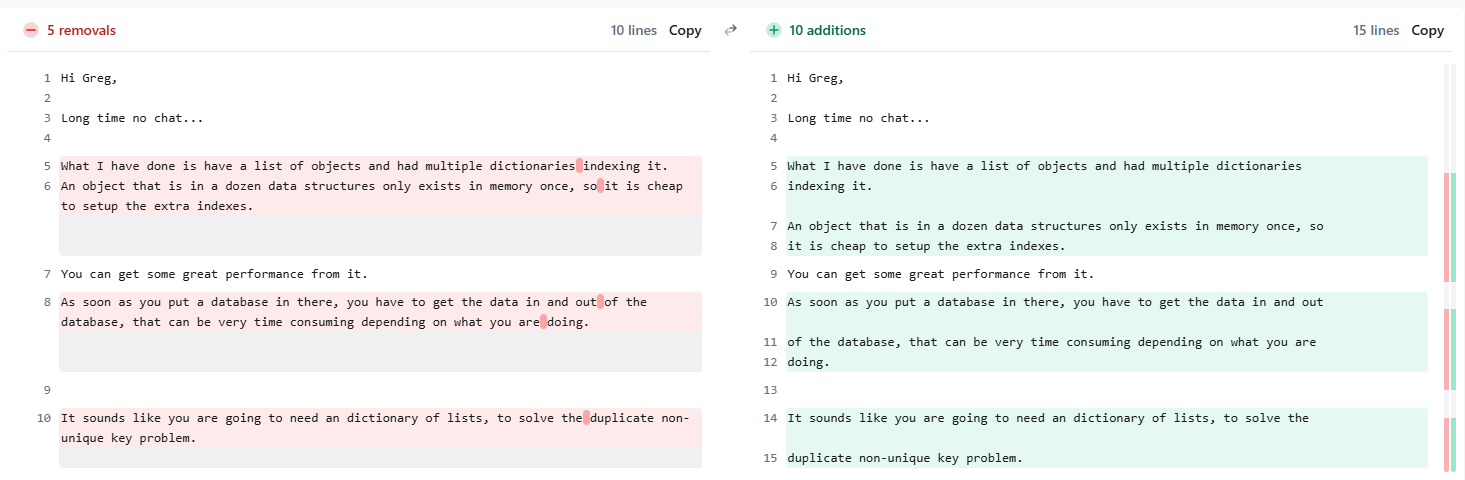Click the red minus removals icon

(x=31, y=31)
